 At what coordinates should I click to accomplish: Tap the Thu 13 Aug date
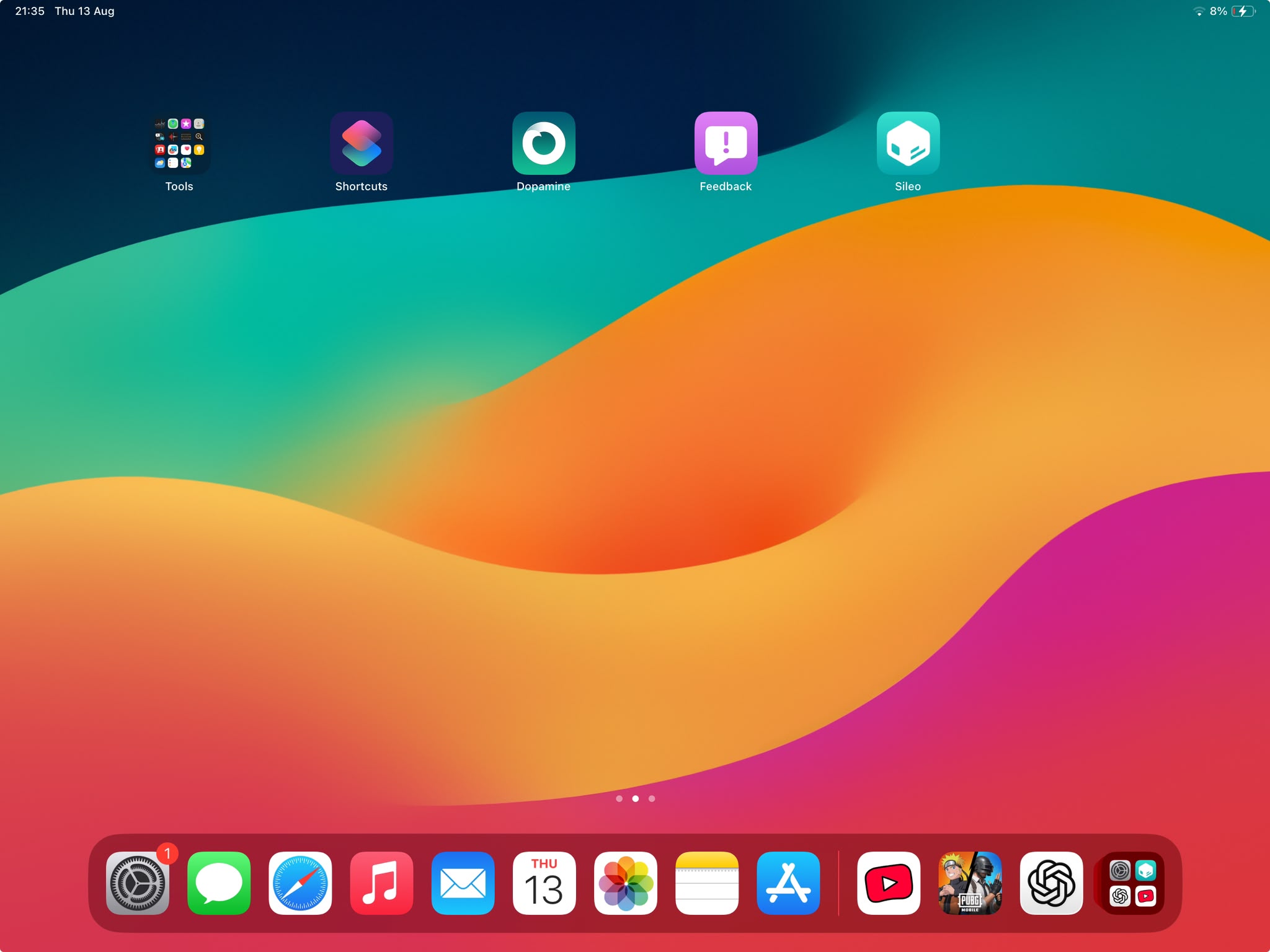[84, 11]
